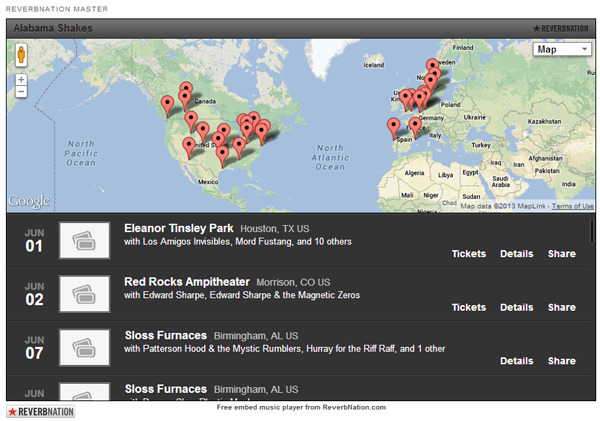Open the Map type dropdown
The height and width of the screenshot is (421, 600).
[x=563, y=49]
